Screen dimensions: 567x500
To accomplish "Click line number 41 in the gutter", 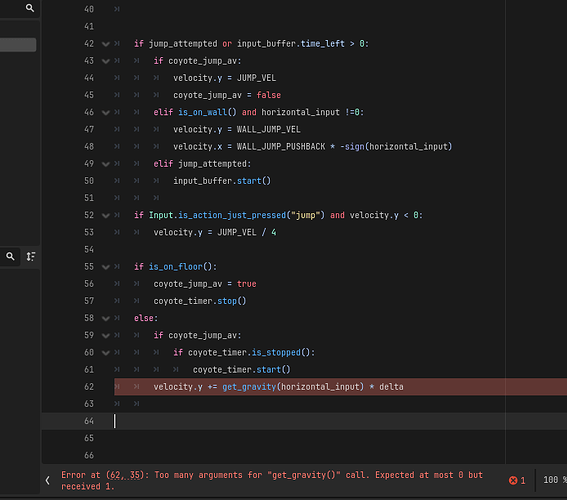I will coord(89,27).
